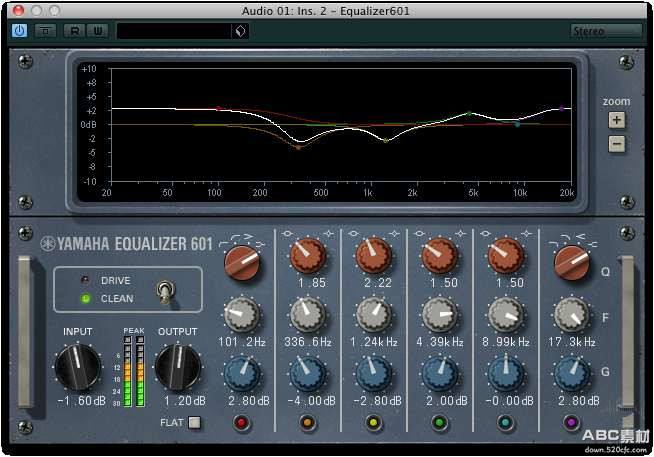Toggle the yellow band 3 enable LED

coord(373,423)
